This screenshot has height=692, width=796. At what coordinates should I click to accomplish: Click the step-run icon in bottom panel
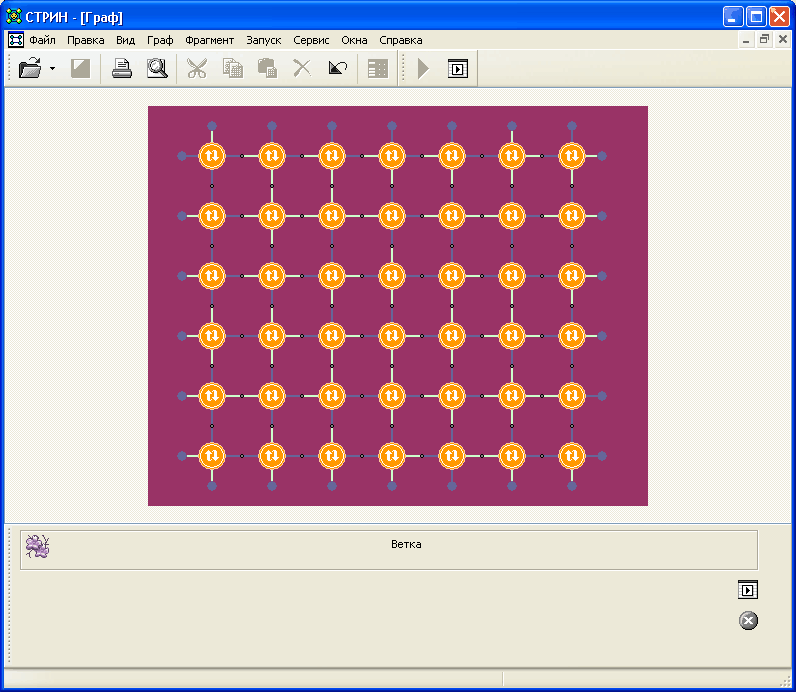(x=748, y=590)
